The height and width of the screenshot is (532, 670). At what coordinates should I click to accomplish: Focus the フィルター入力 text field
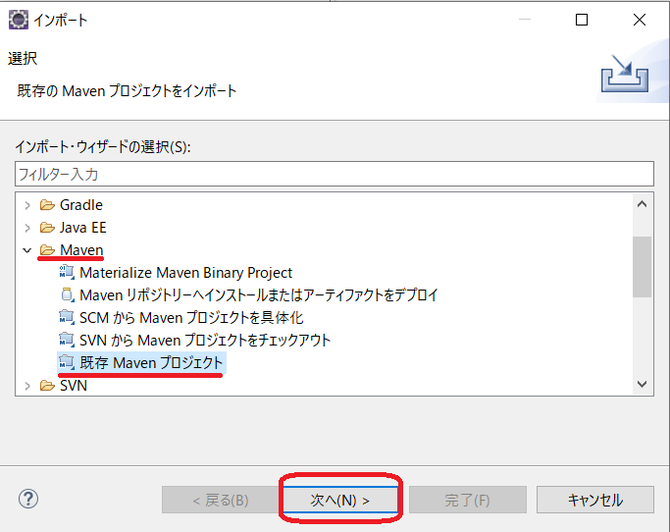tap(334, 174)
